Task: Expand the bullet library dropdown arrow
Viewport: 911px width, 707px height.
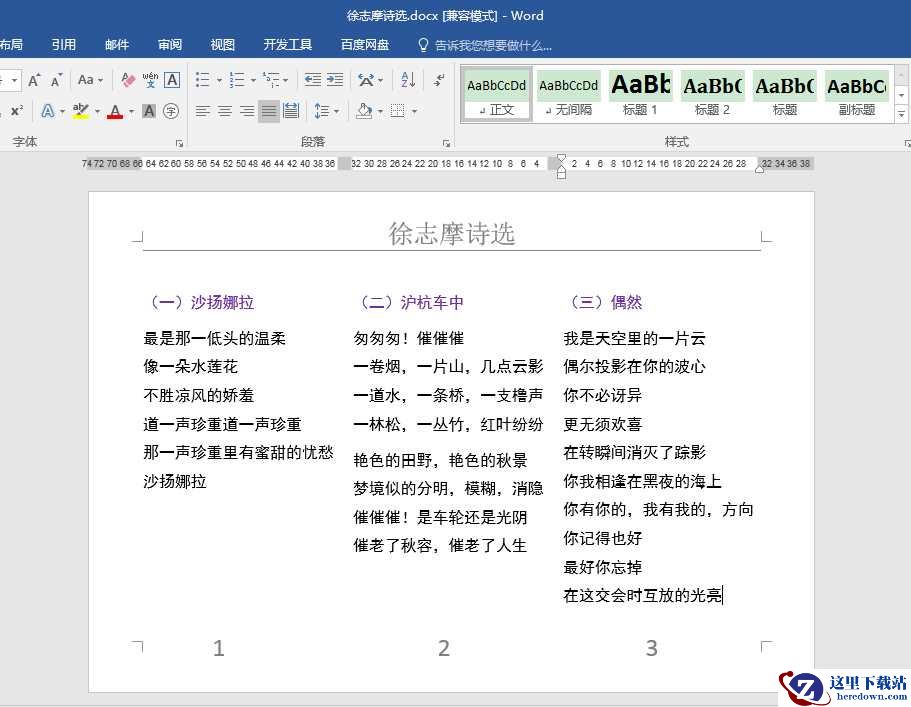Action: coord(219,80)
